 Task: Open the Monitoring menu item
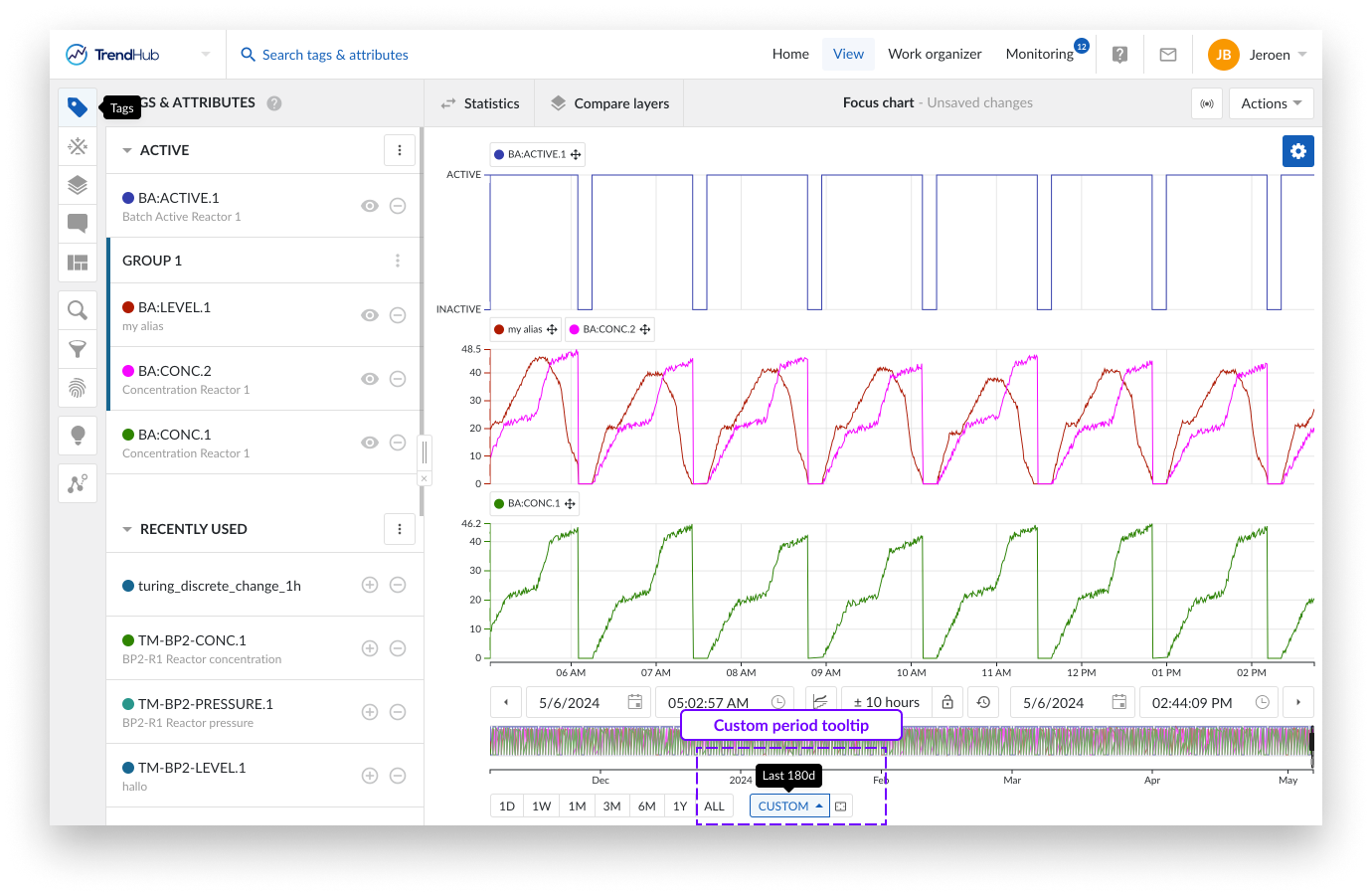tap(1039, 55)
